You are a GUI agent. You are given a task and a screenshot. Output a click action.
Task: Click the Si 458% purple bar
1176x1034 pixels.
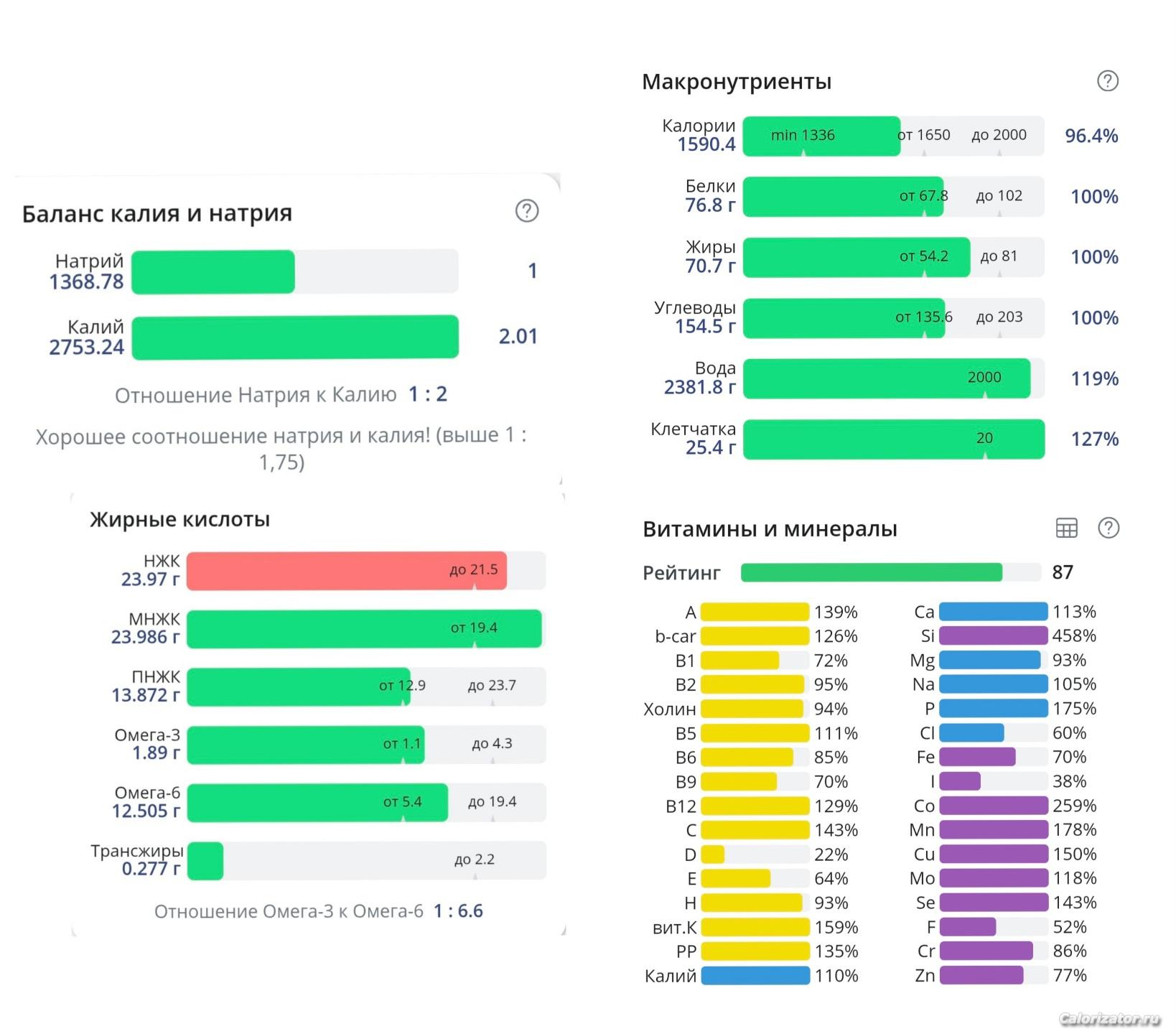pos(993,635)
